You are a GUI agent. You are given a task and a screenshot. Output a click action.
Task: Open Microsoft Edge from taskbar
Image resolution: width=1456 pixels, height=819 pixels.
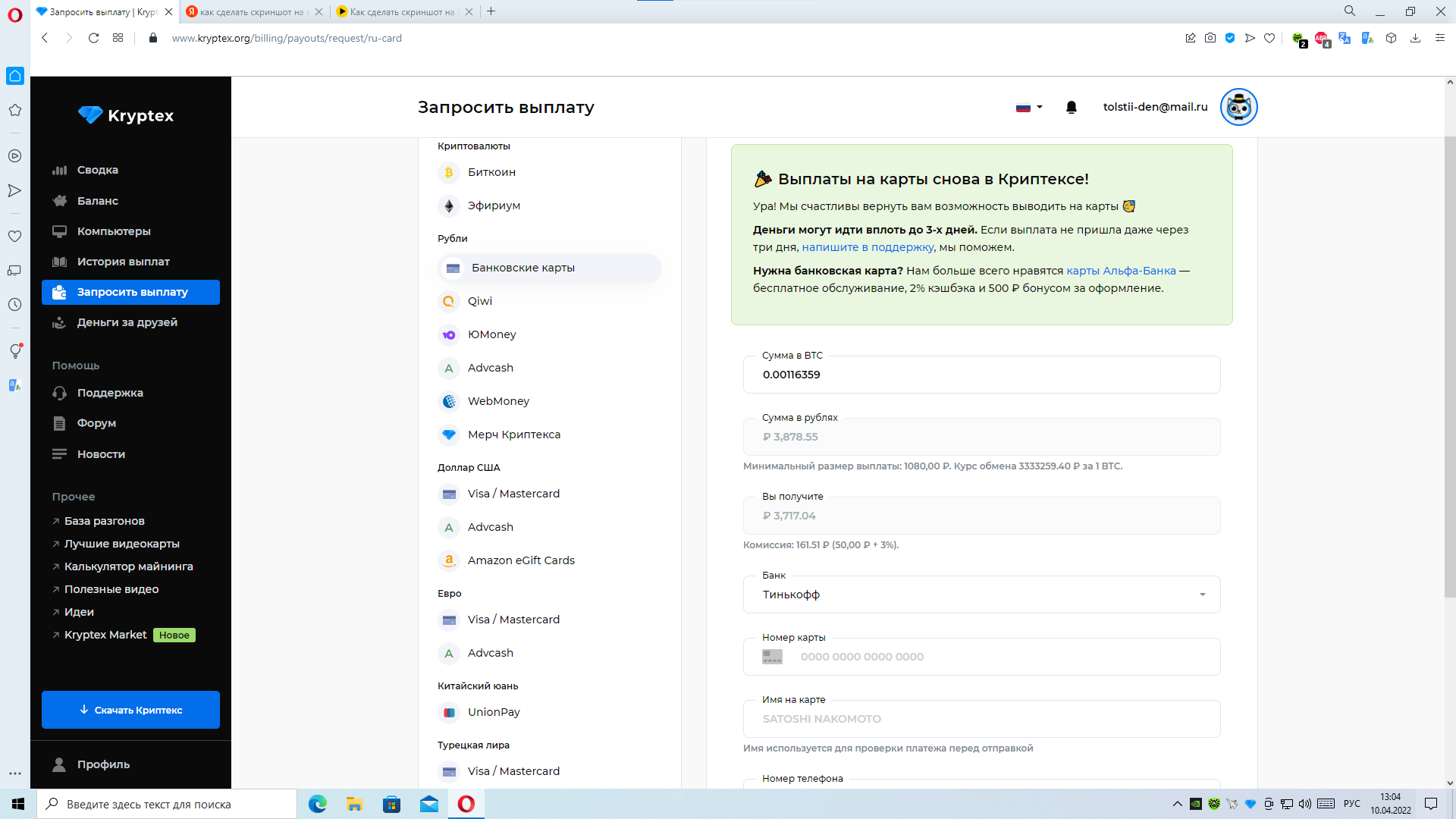click(x=317, y=804)
